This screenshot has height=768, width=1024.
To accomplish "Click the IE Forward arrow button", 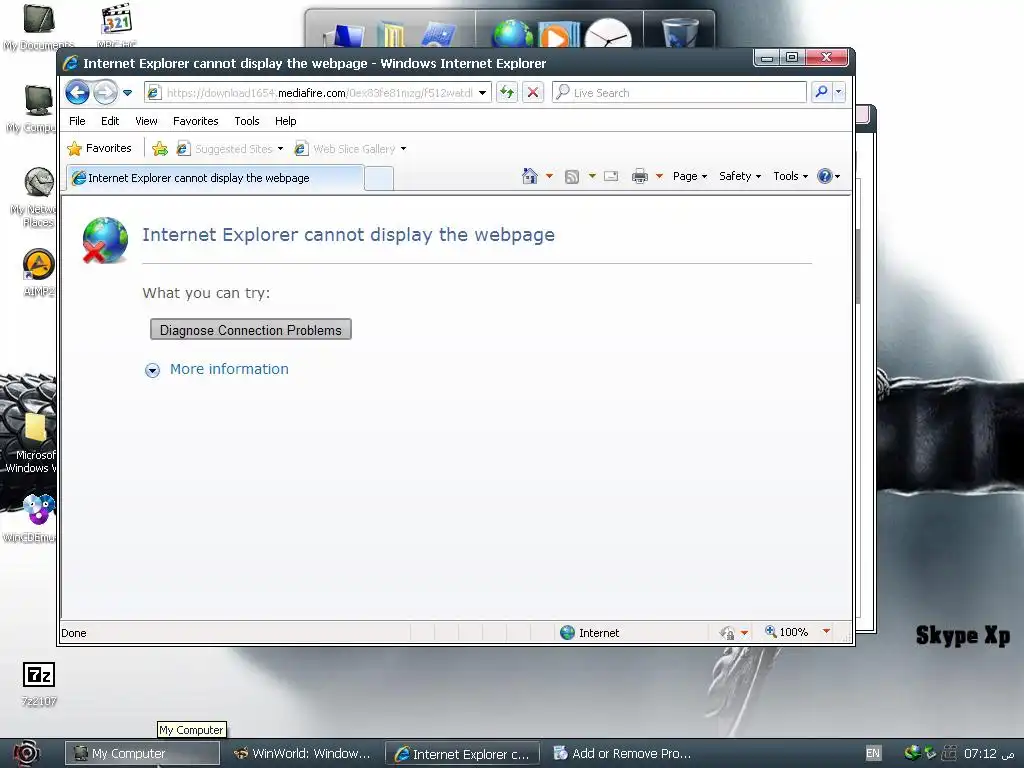I will 104,93.
